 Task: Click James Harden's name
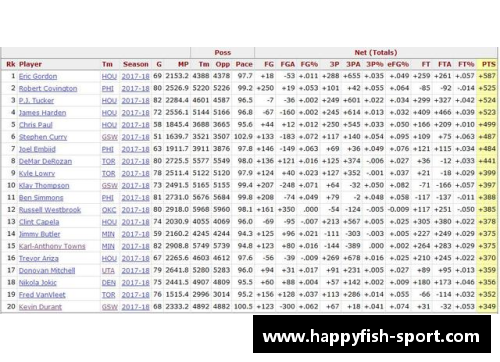[42, 113]
